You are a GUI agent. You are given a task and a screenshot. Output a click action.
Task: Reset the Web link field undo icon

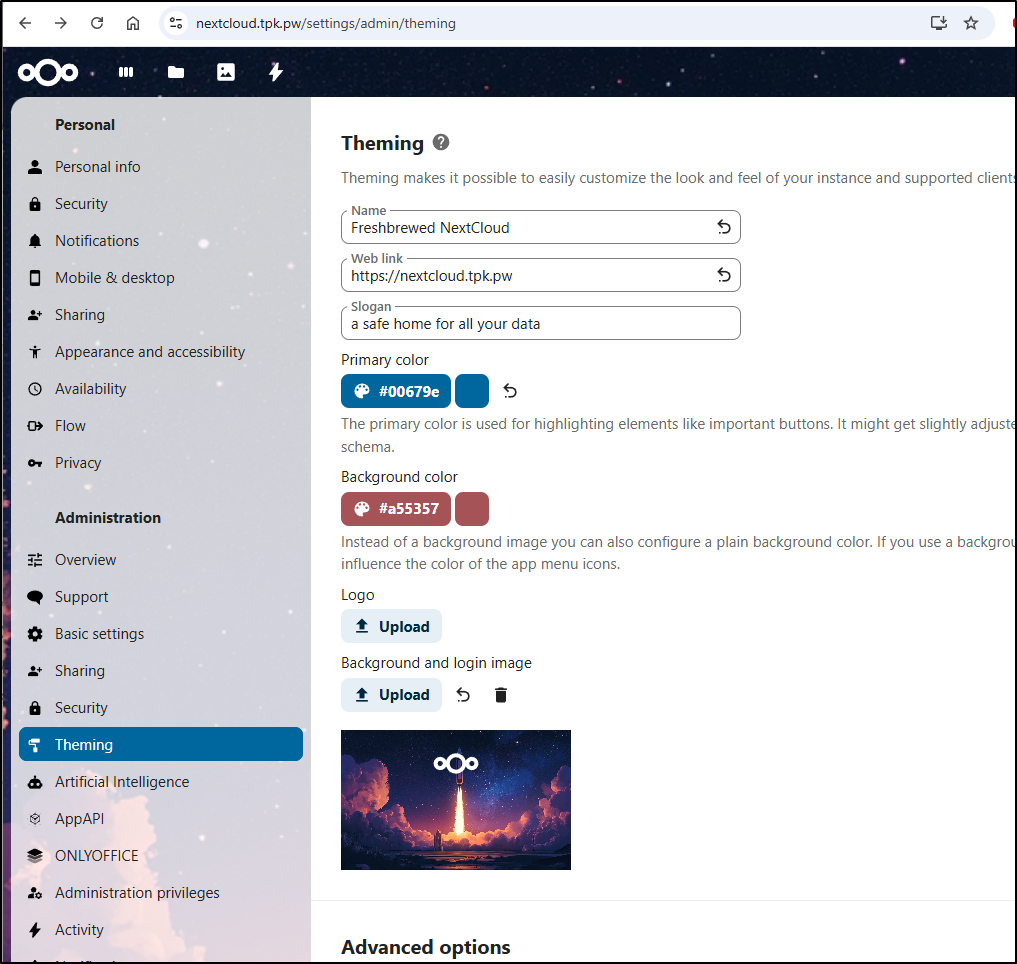click(724, 275)
